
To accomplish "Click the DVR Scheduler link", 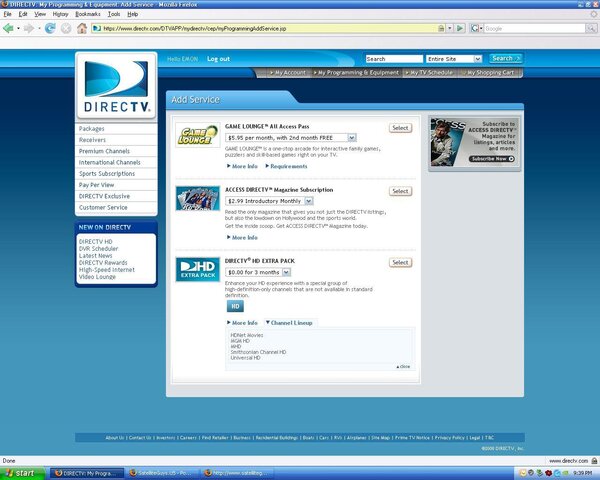I will coord(98,249).
